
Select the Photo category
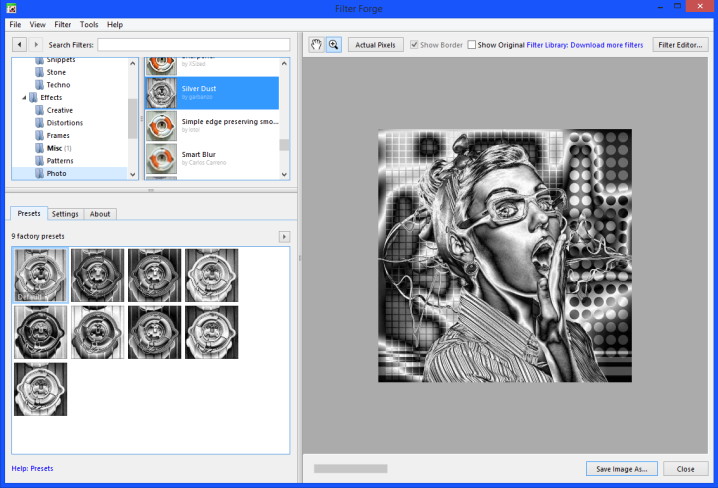(56, 174)
